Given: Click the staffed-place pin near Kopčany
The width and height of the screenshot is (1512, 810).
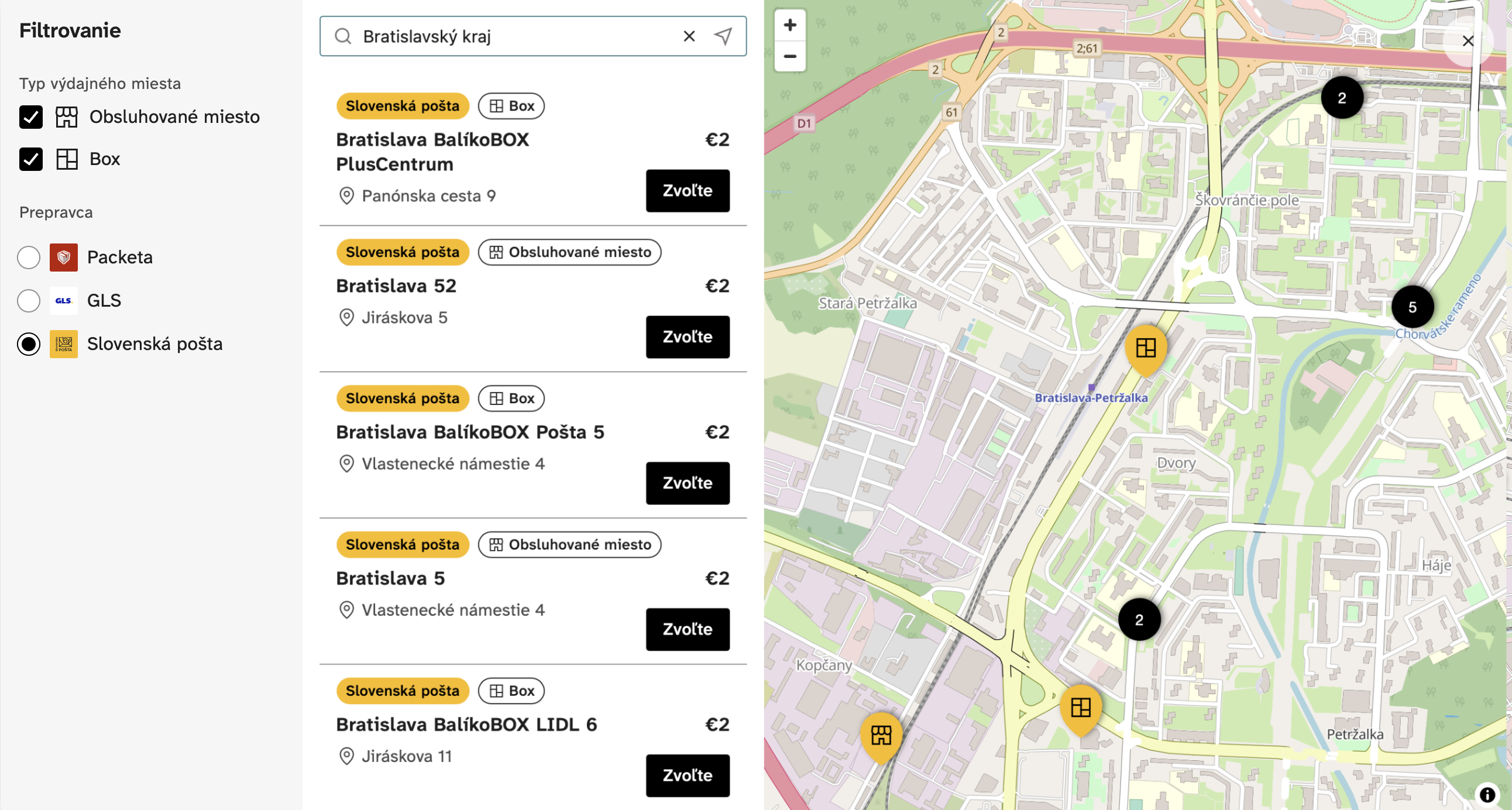Looking at the screenshot, I should pos(881,736).
